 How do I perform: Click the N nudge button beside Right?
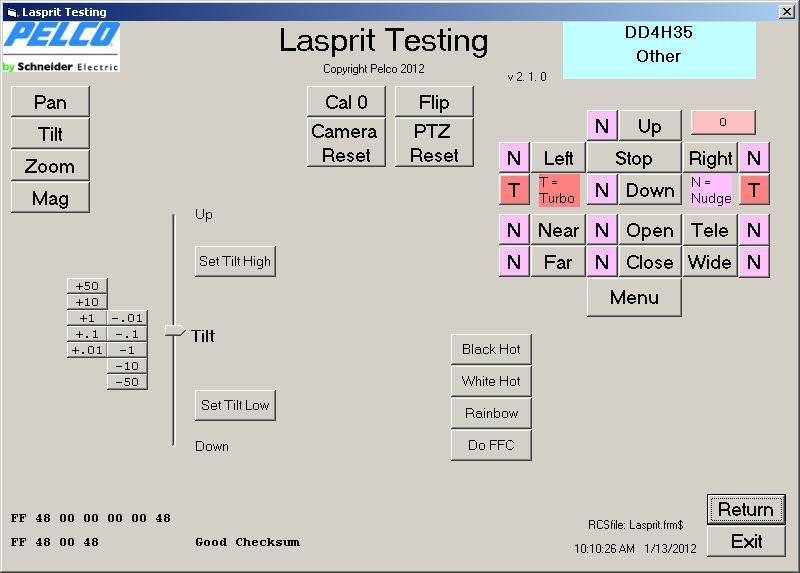tap(754, 158)
